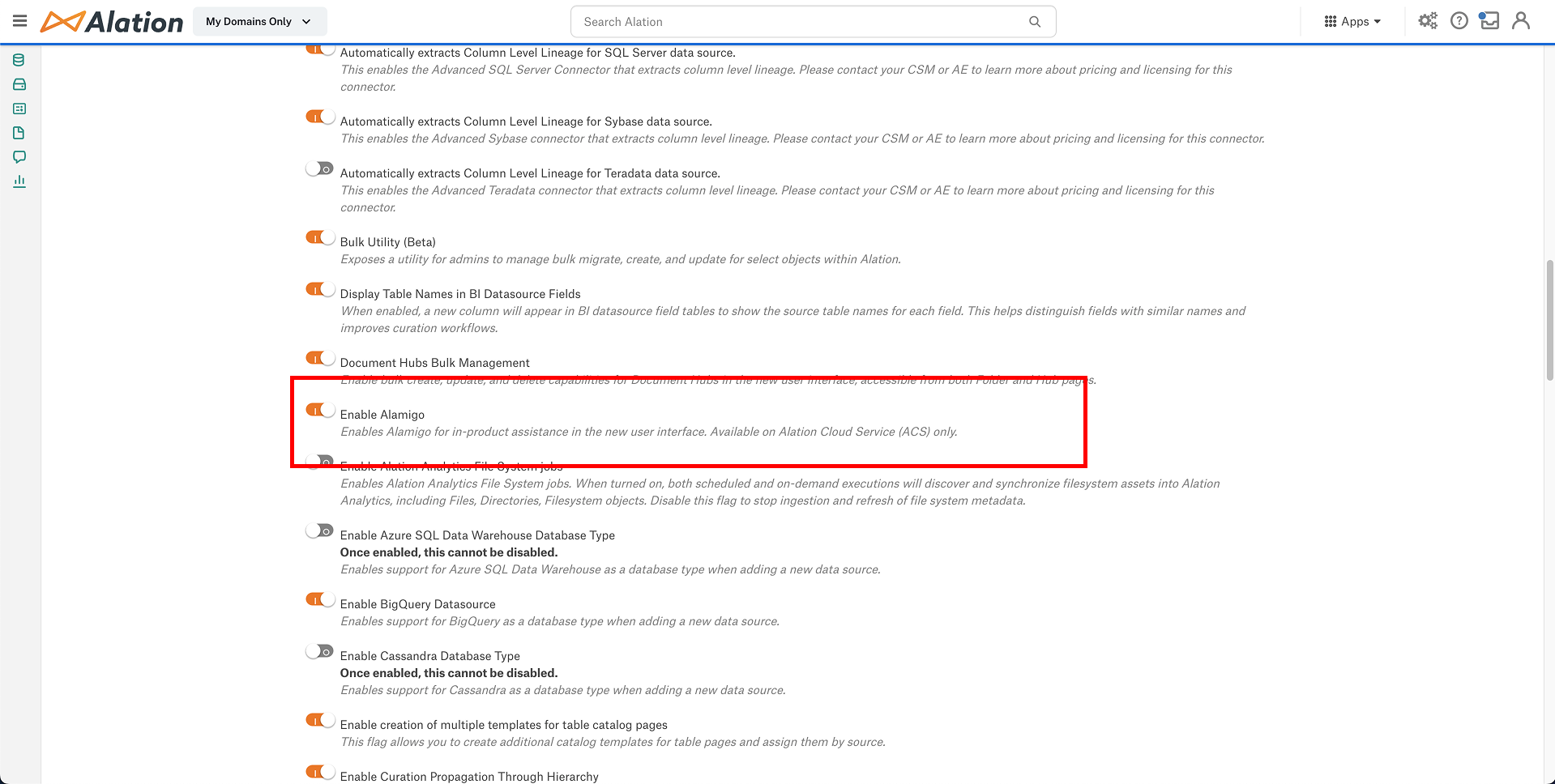Turn on Teradata Column Level Lineage toggle
The image size is (1555, 784).
click(320, 168)
